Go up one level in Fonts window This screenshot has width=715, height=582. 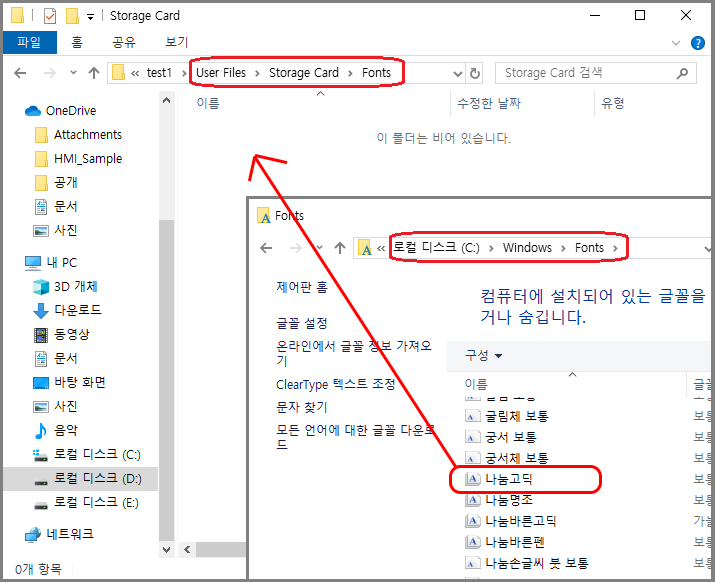pos(340,248)
